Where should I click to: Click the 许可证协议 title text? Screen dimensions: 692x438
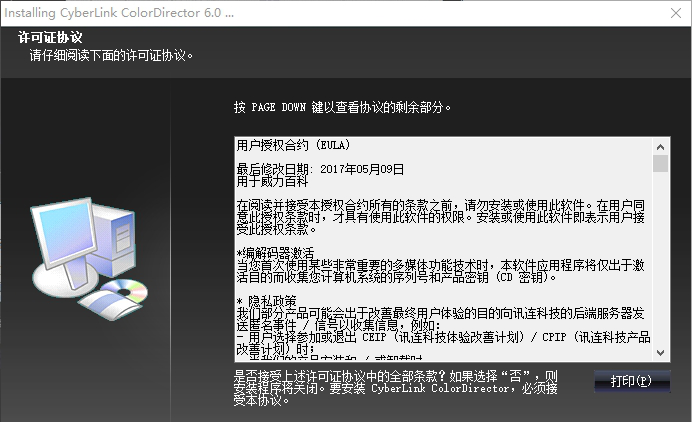tap(50, 38)
